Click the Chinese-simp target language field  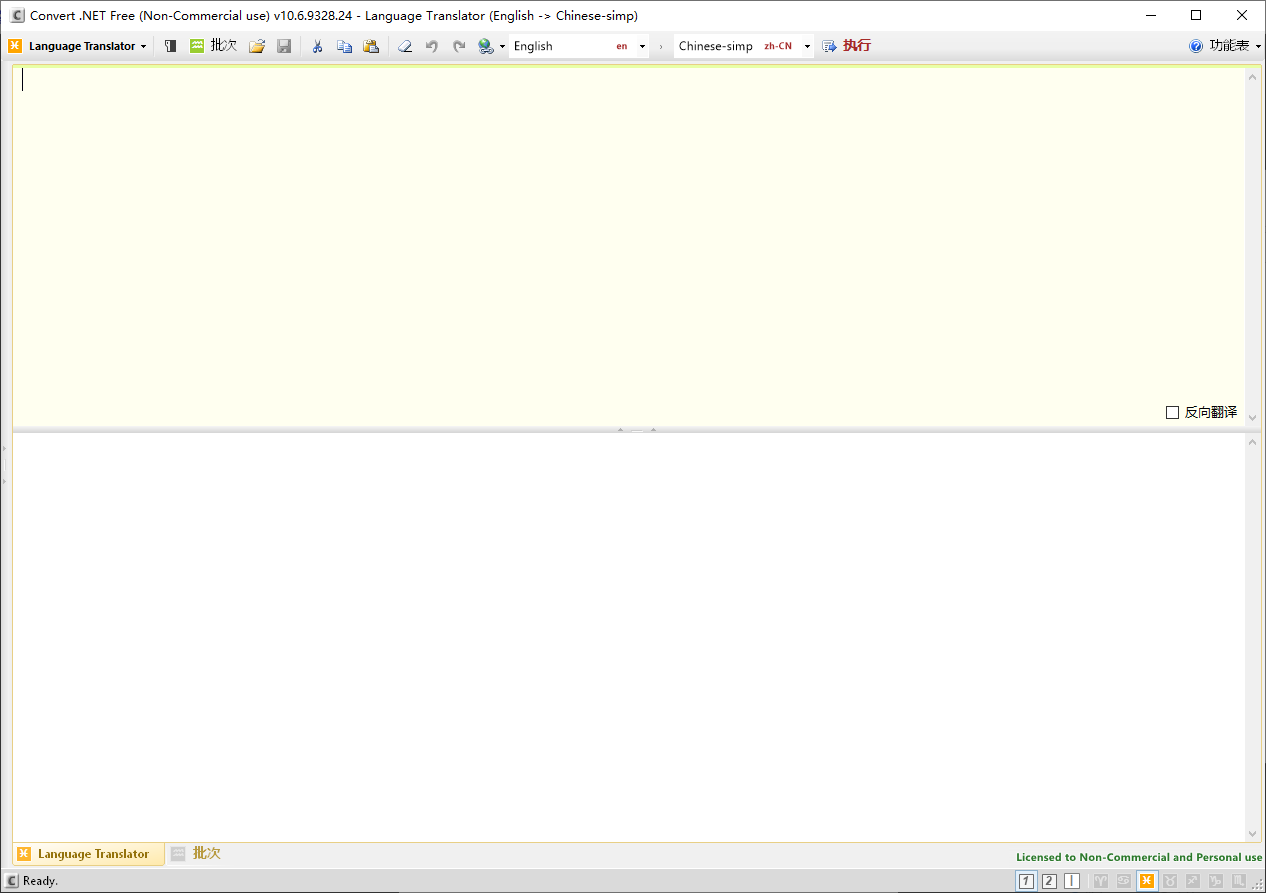[743, 46]
